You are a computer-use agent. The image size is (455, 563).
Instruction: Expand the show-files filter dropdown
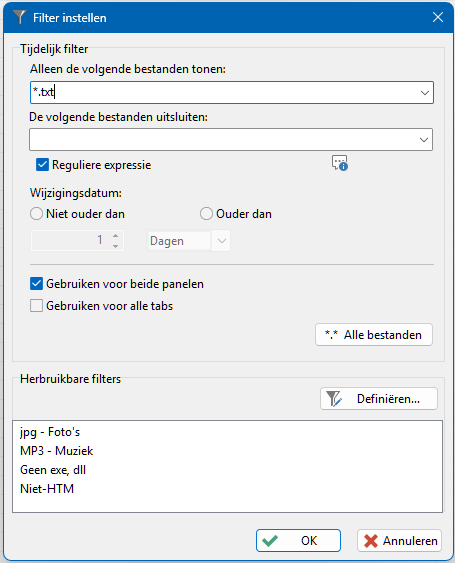425,93
